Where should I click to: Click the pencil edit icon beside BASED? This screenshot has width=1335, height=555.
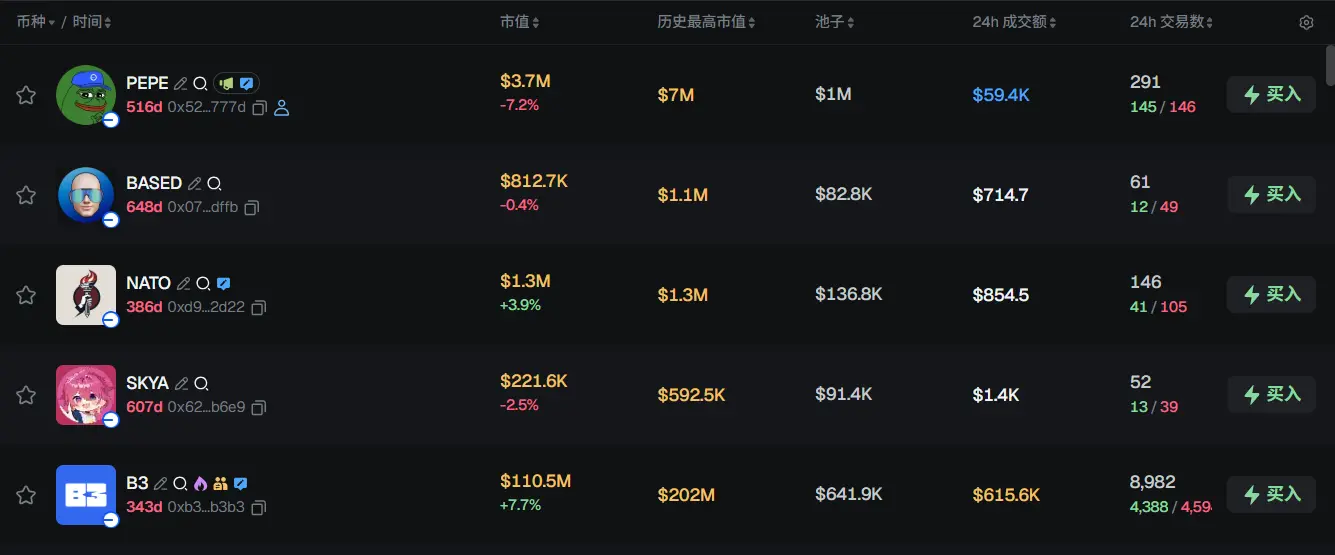[x=195, y=184]
